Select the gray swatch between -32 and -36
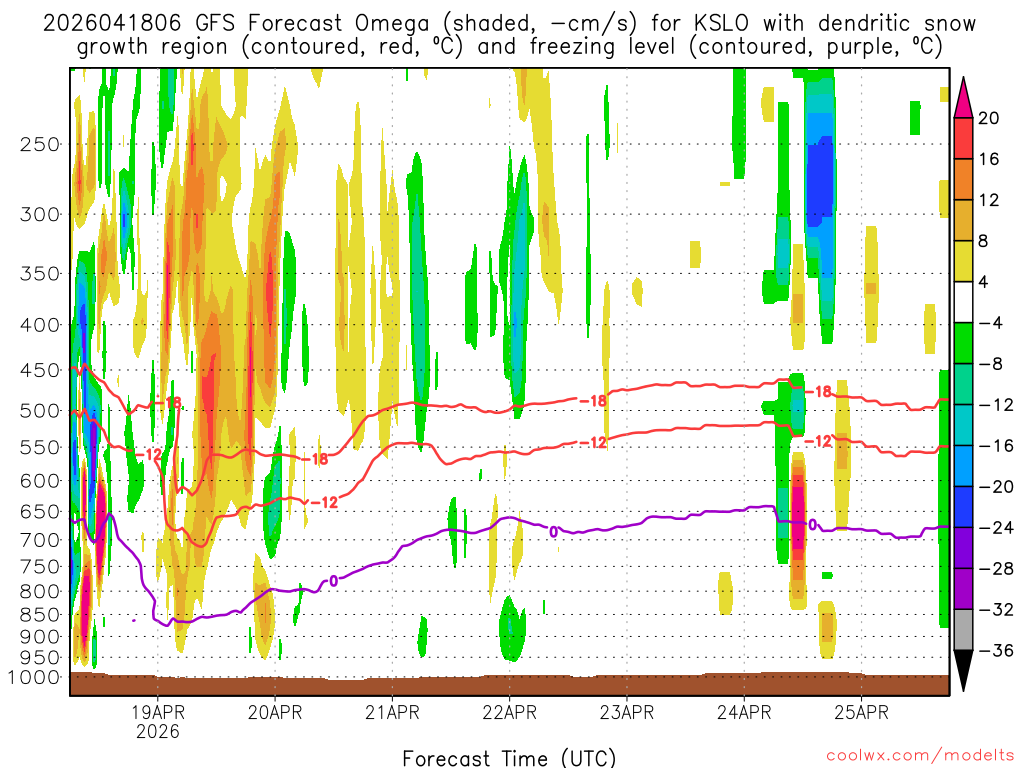The height and width of the screenshot is (768, 1024). tap(965, 630)
